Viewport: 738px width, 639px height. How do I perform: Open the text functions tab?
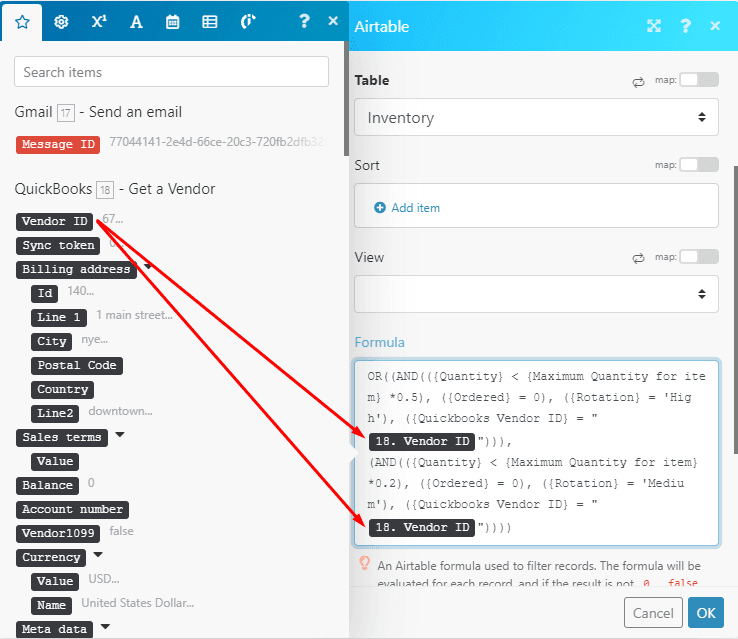click(x=136, y=22)
